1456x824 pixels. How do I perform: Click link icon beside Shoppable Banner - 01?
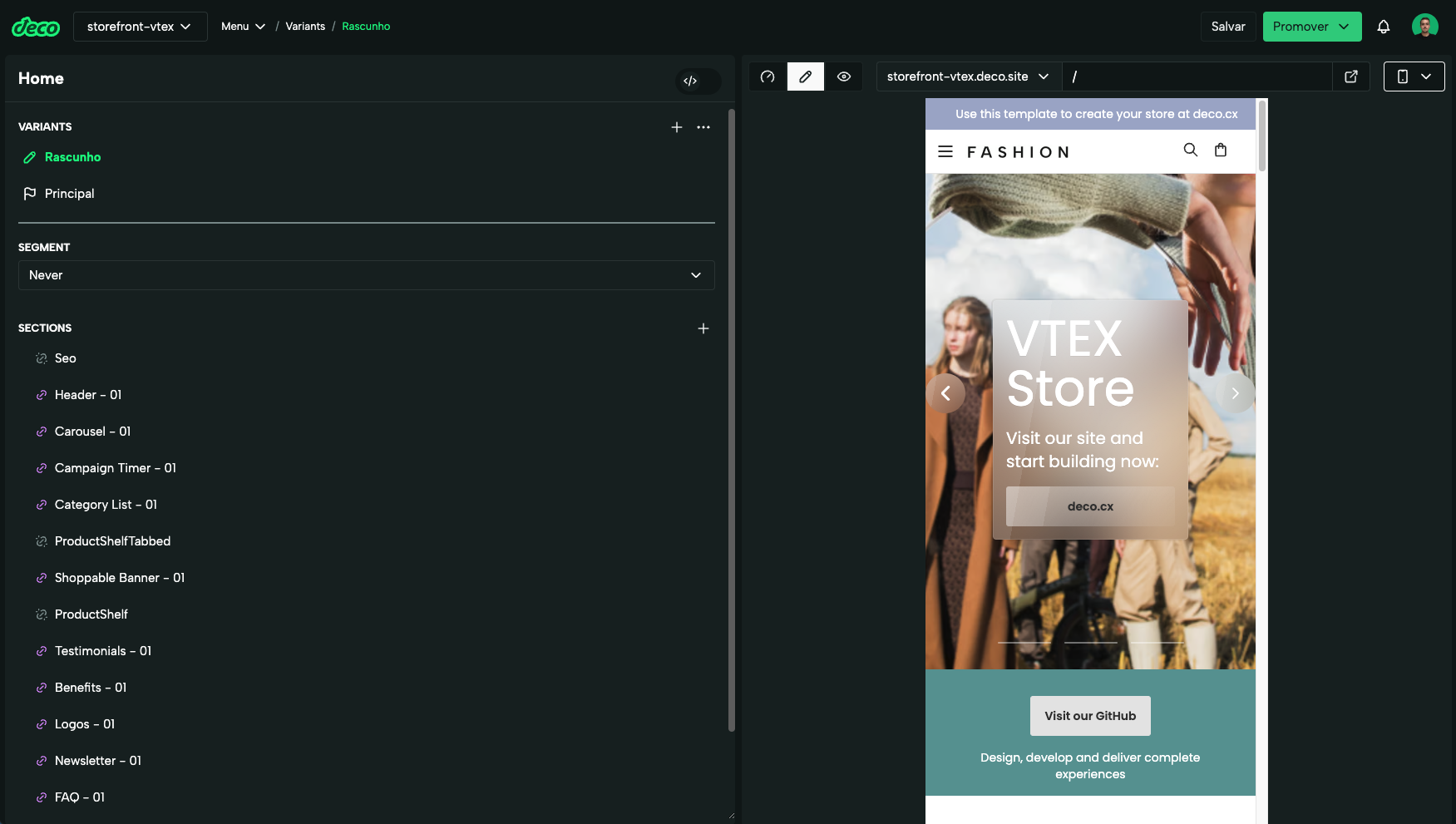(x=42, y=578)
